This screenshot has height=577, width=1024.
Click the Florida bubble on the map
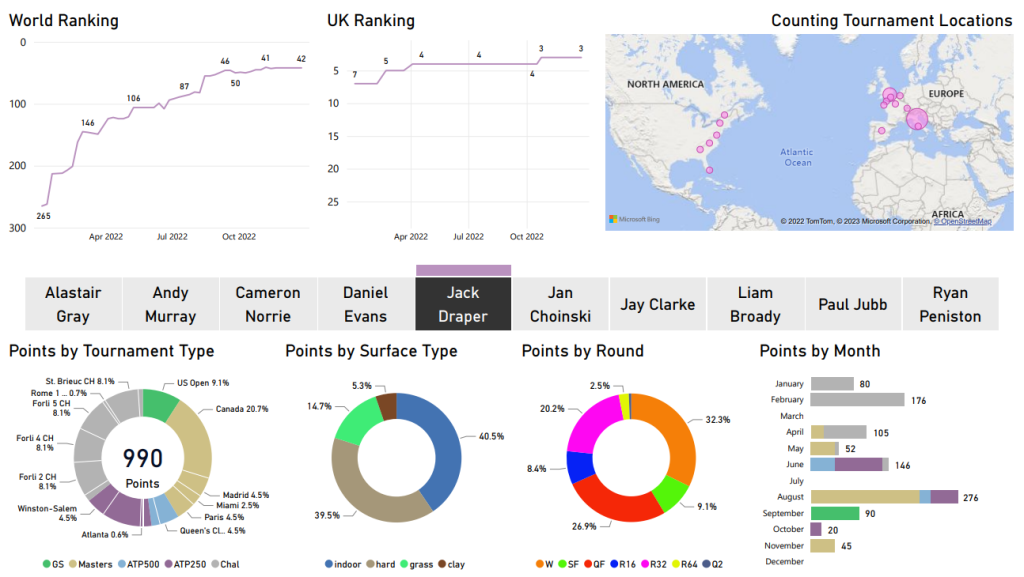709,170
